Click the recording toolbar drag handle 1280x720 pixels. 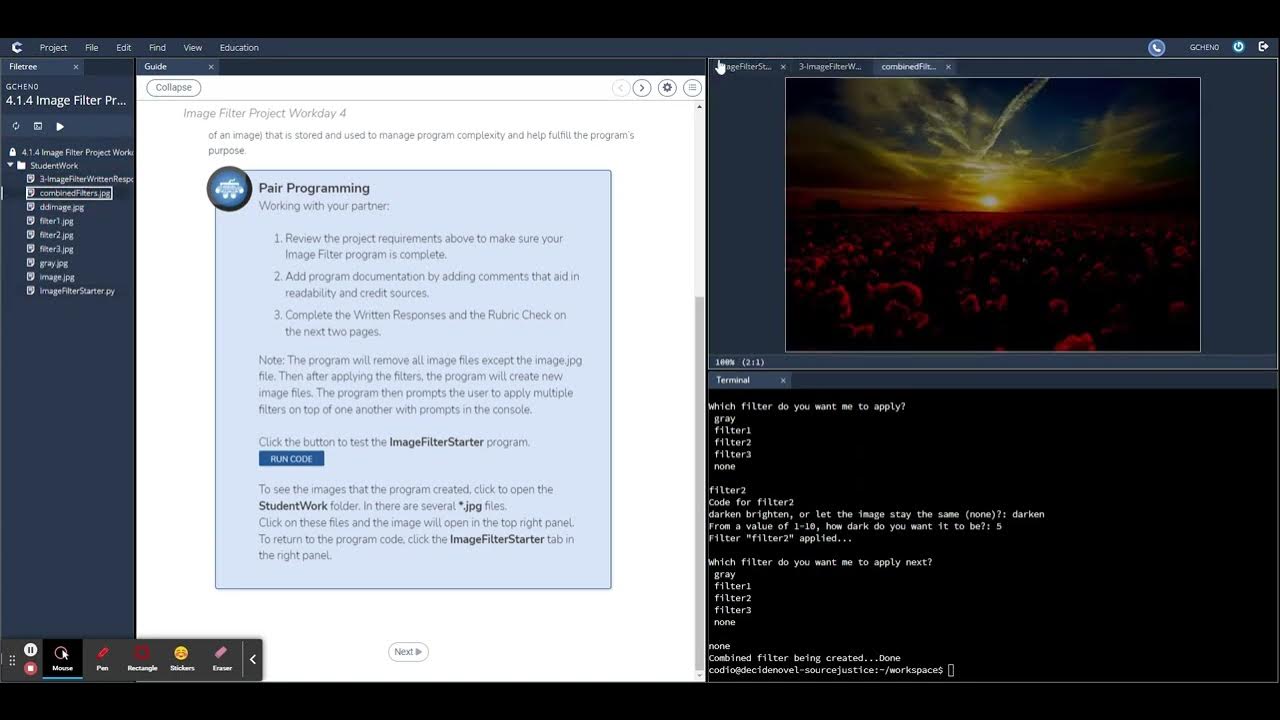coord(12,660)
